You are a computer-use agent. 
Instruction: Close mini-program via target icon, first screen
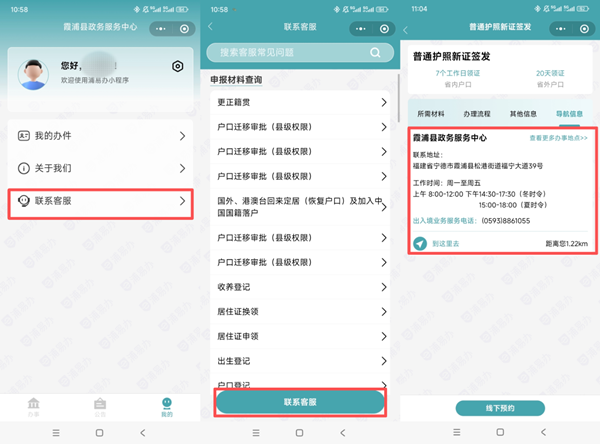(184, 29)
